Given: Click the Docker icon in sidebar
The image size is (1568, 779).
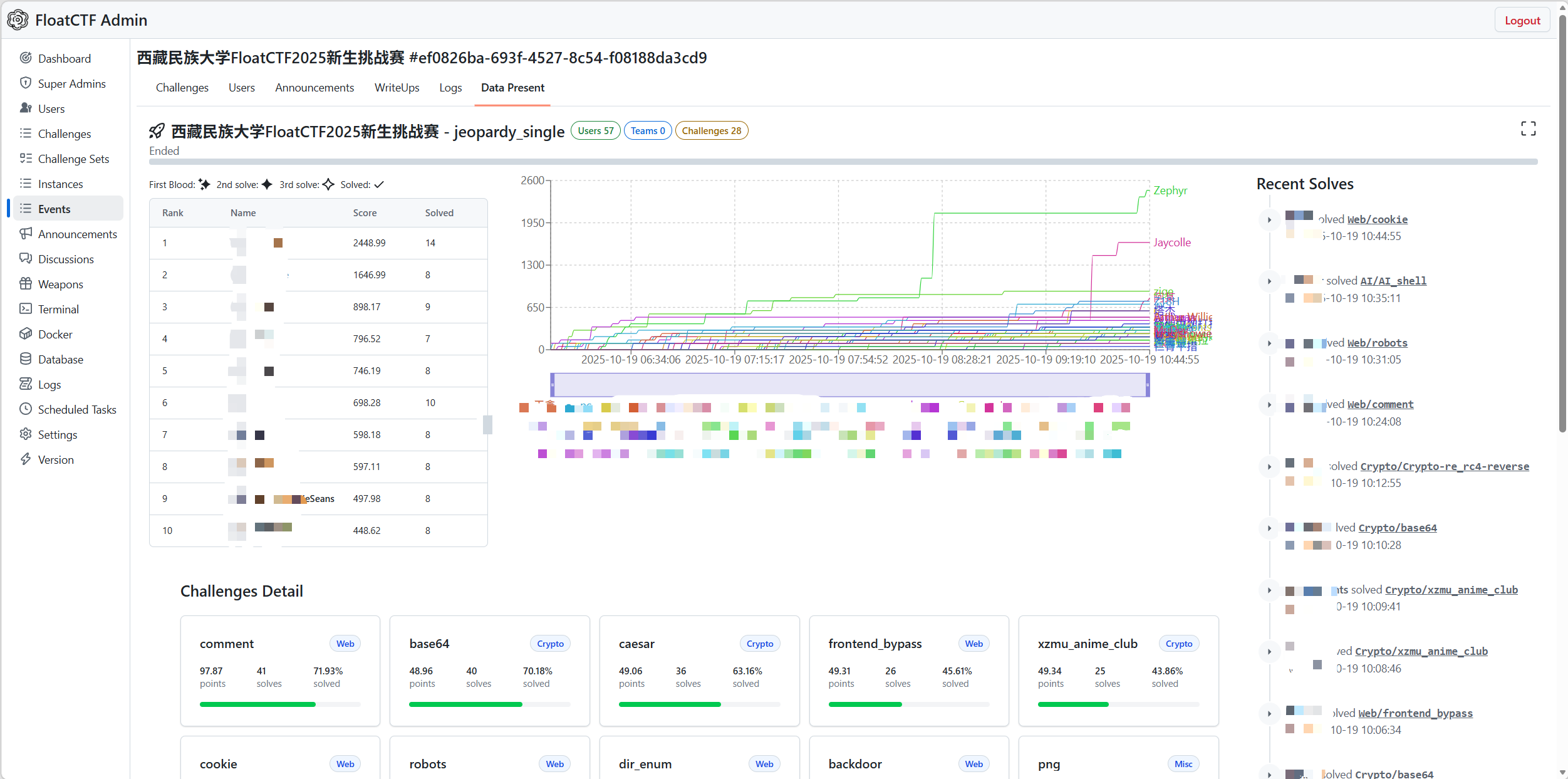Looking at the screenshot, I should point(26,334).
